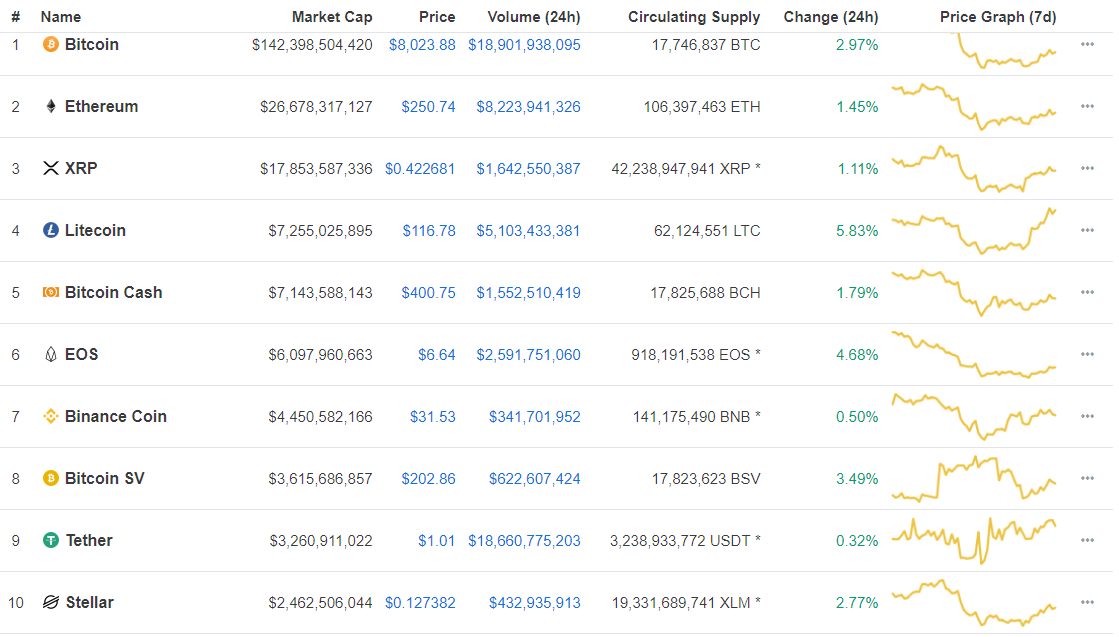
Task: Open the Binance Coin name link
Action: (116, 417)
